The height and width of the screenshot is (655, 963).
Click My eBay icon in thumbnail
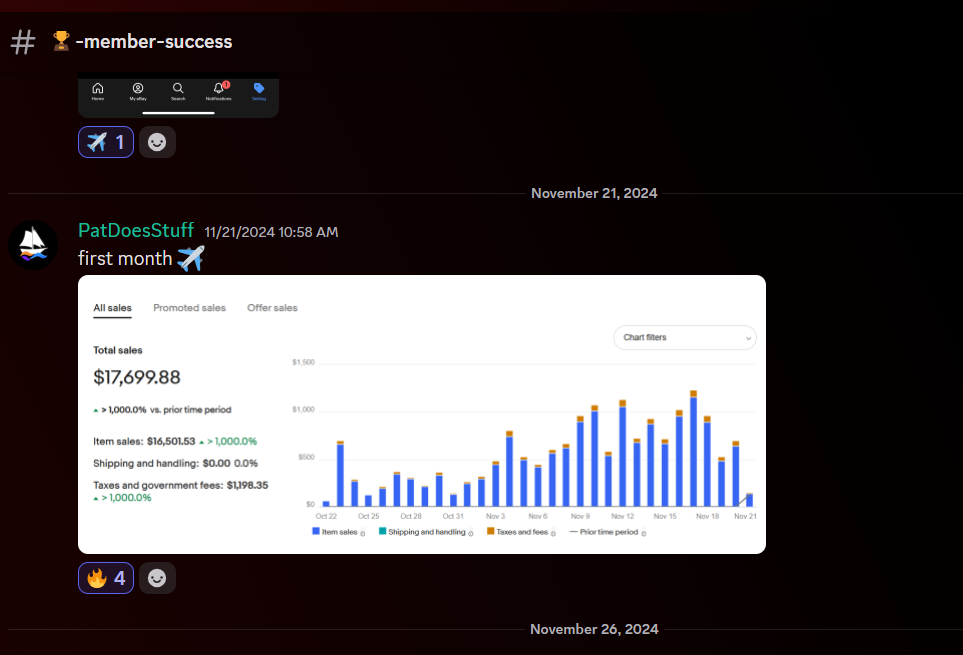pos(138,91)
